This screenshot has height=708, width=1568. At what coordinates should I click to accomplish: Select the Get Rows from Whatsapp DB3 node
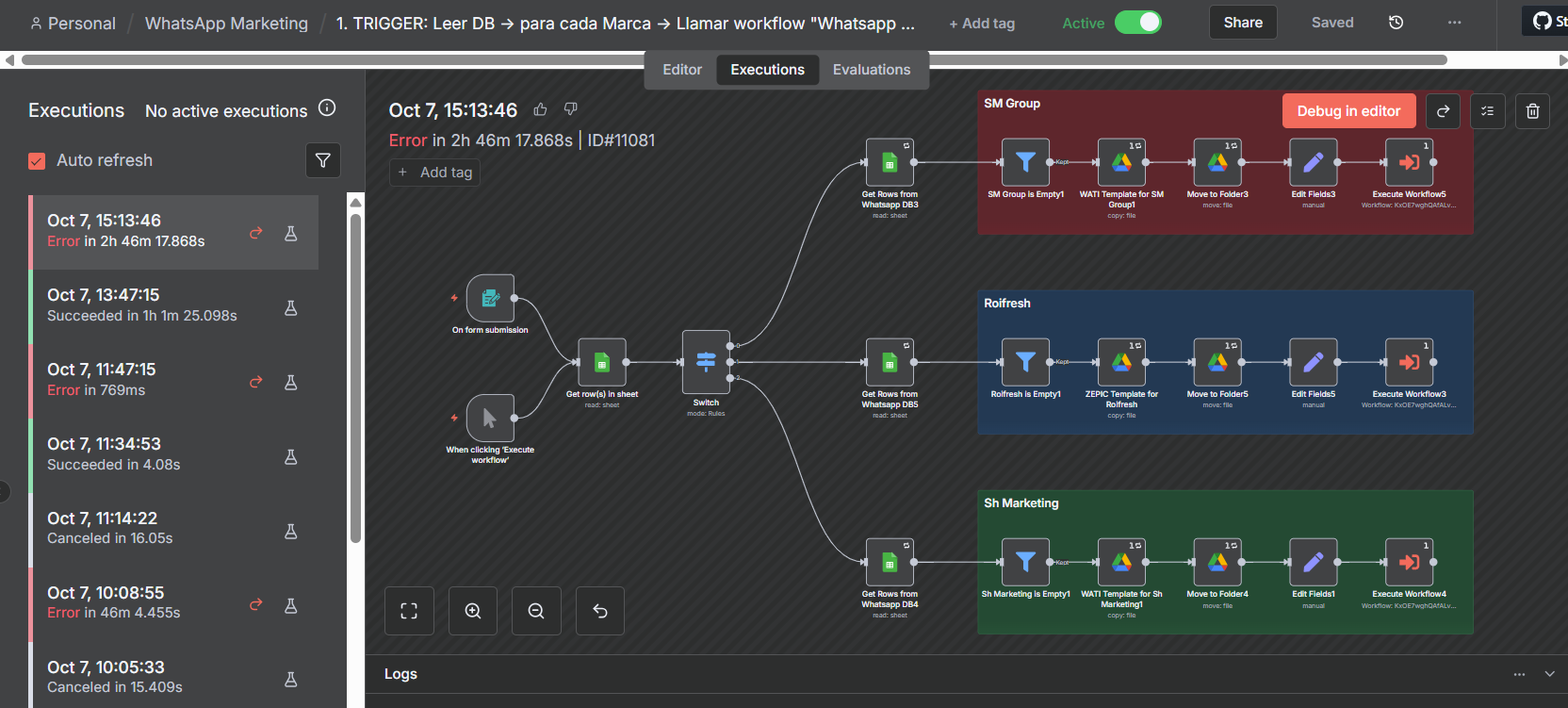click(890, 162)
